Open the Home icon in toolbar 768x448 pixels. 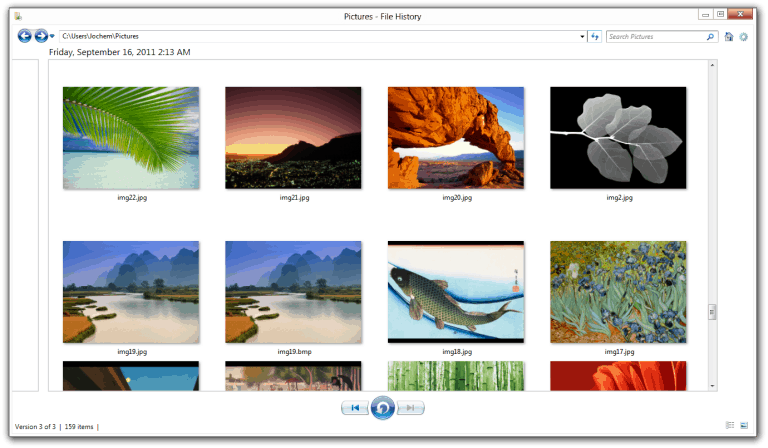[729, 36]
